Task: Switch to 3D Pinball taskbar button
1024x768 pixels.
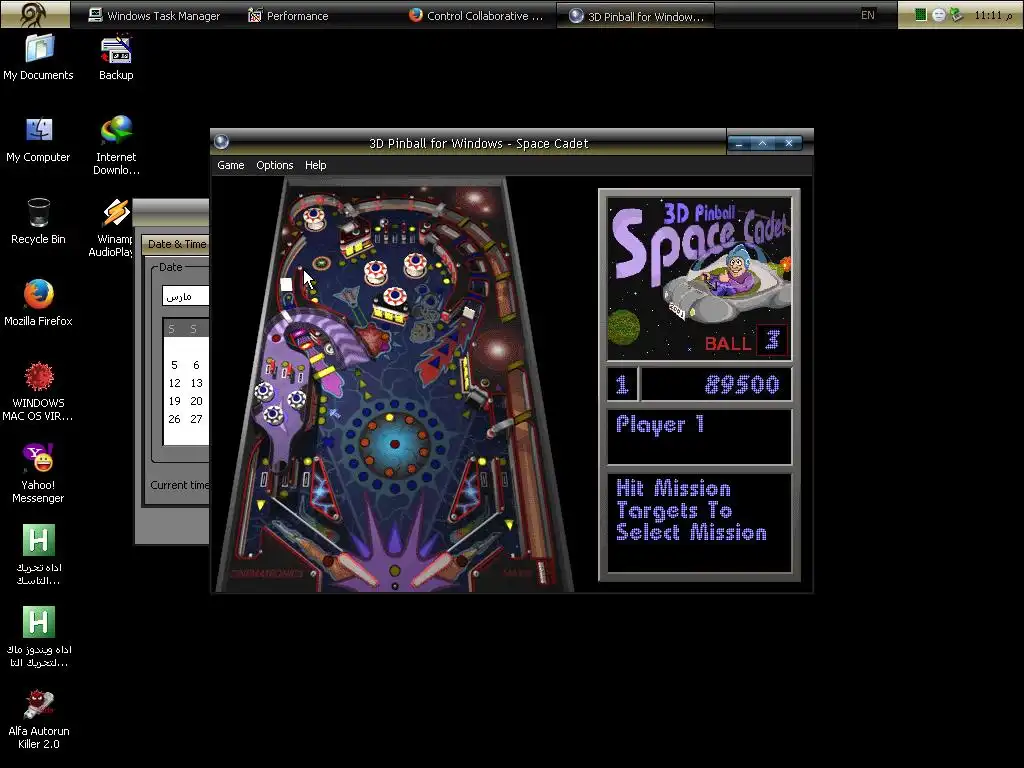Action: [x=635, y=16]
